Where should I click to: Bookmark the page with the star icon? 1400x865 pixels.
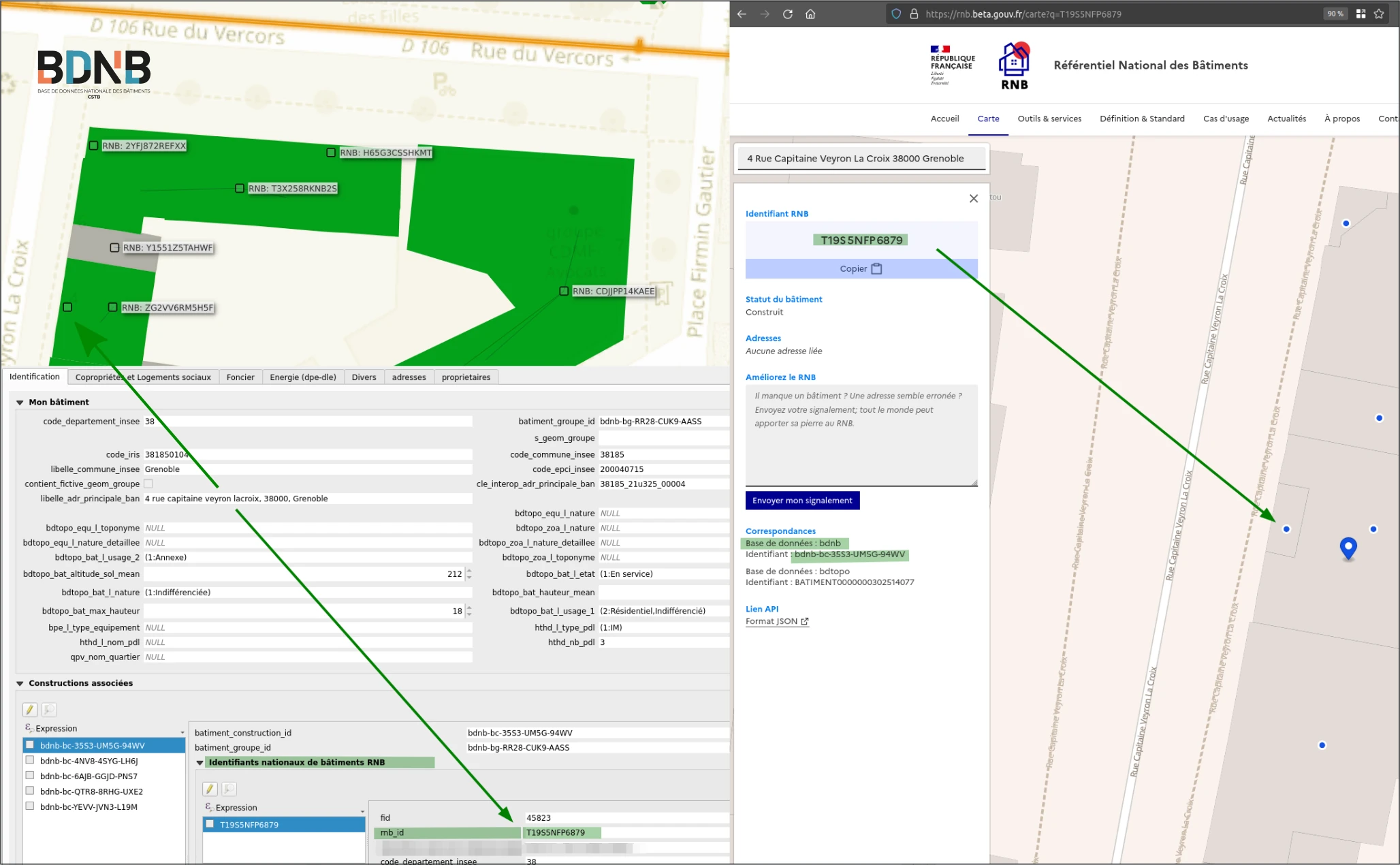pos(1379,14)
